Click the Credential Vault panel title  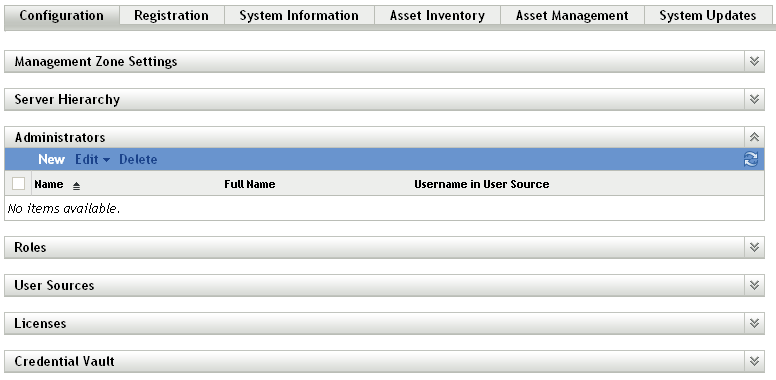[x=64, y=361]
